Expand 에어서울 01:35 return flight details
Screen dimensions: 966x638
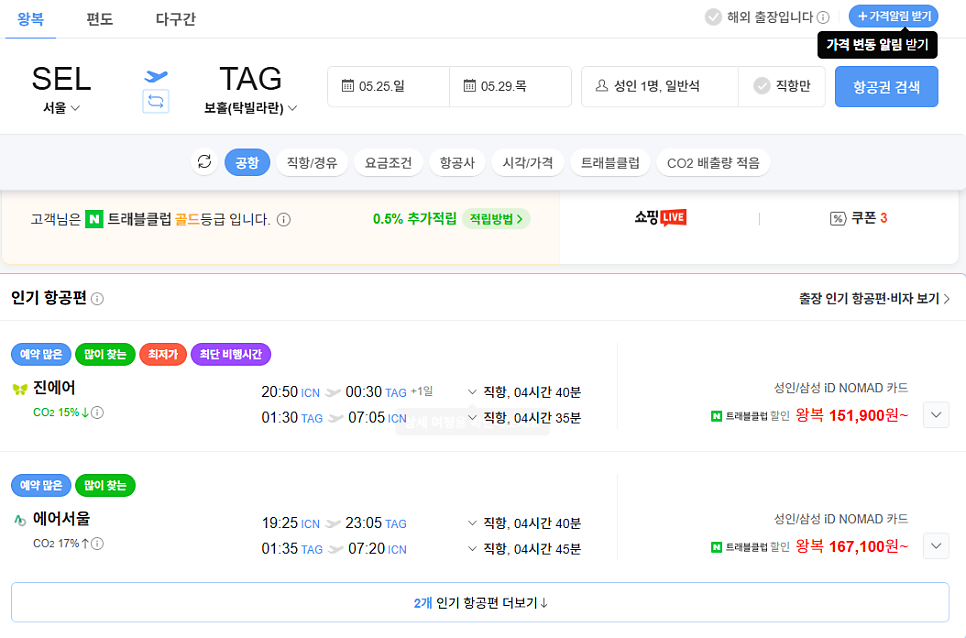[472, 549]
